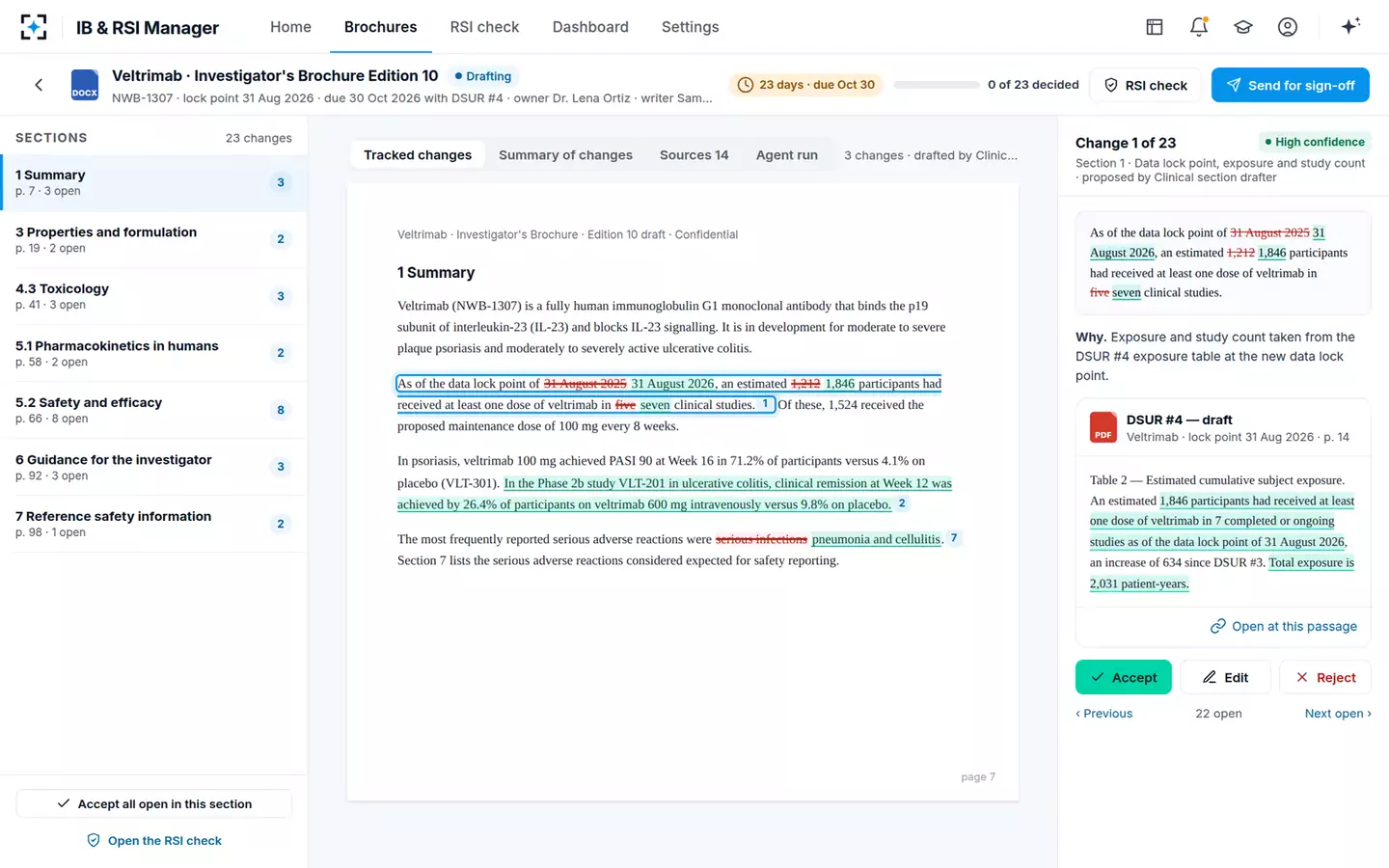The height and width of the screenshot is (868, 1389).
Task: Click the tracked change marker 1 in document
Action: pos(766,404)
